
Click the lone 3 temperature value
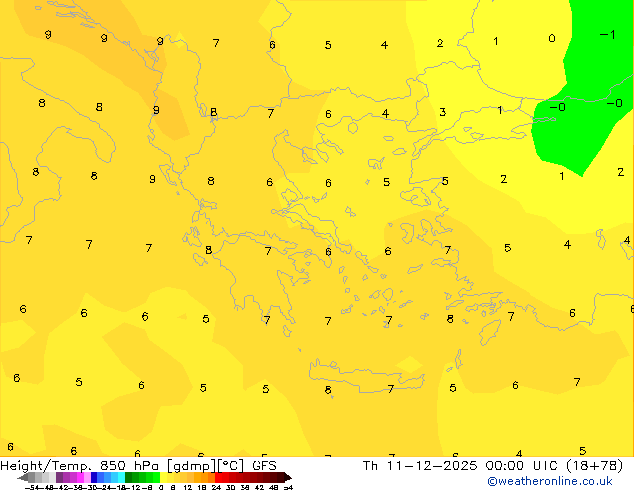442,112
